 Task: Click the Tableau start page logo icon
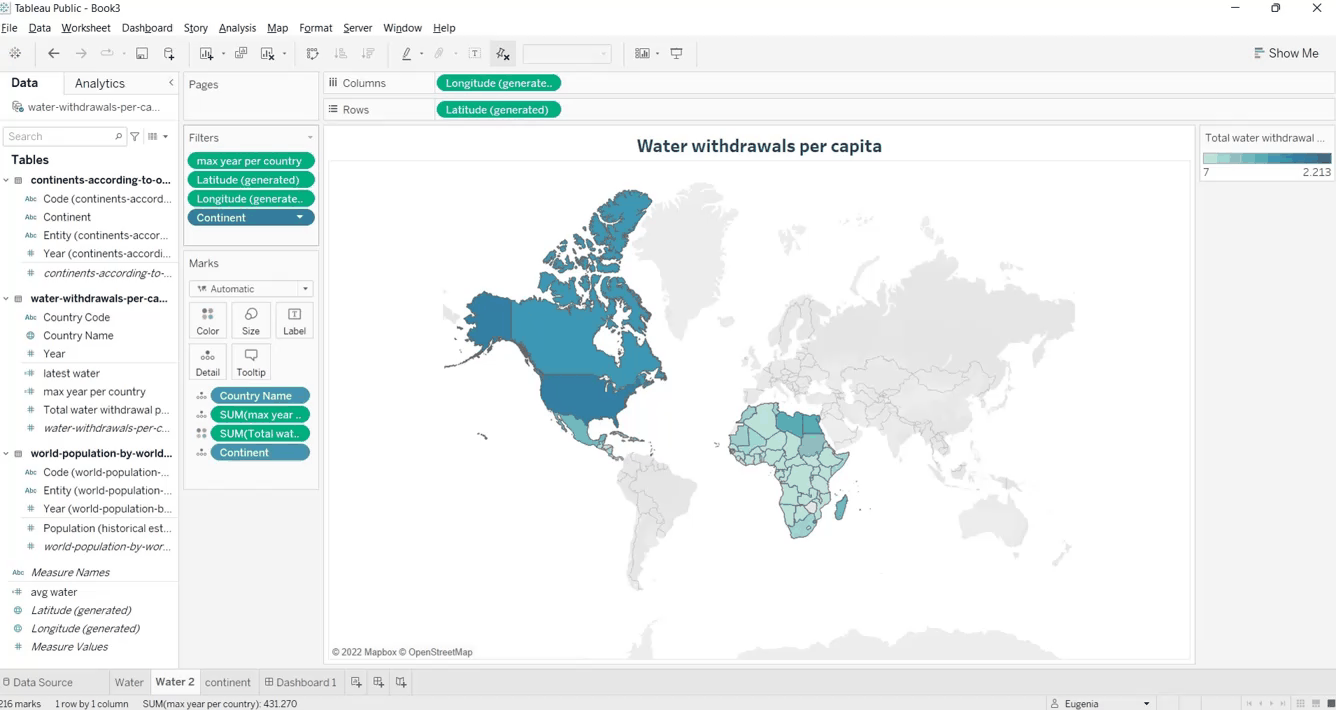15,54
